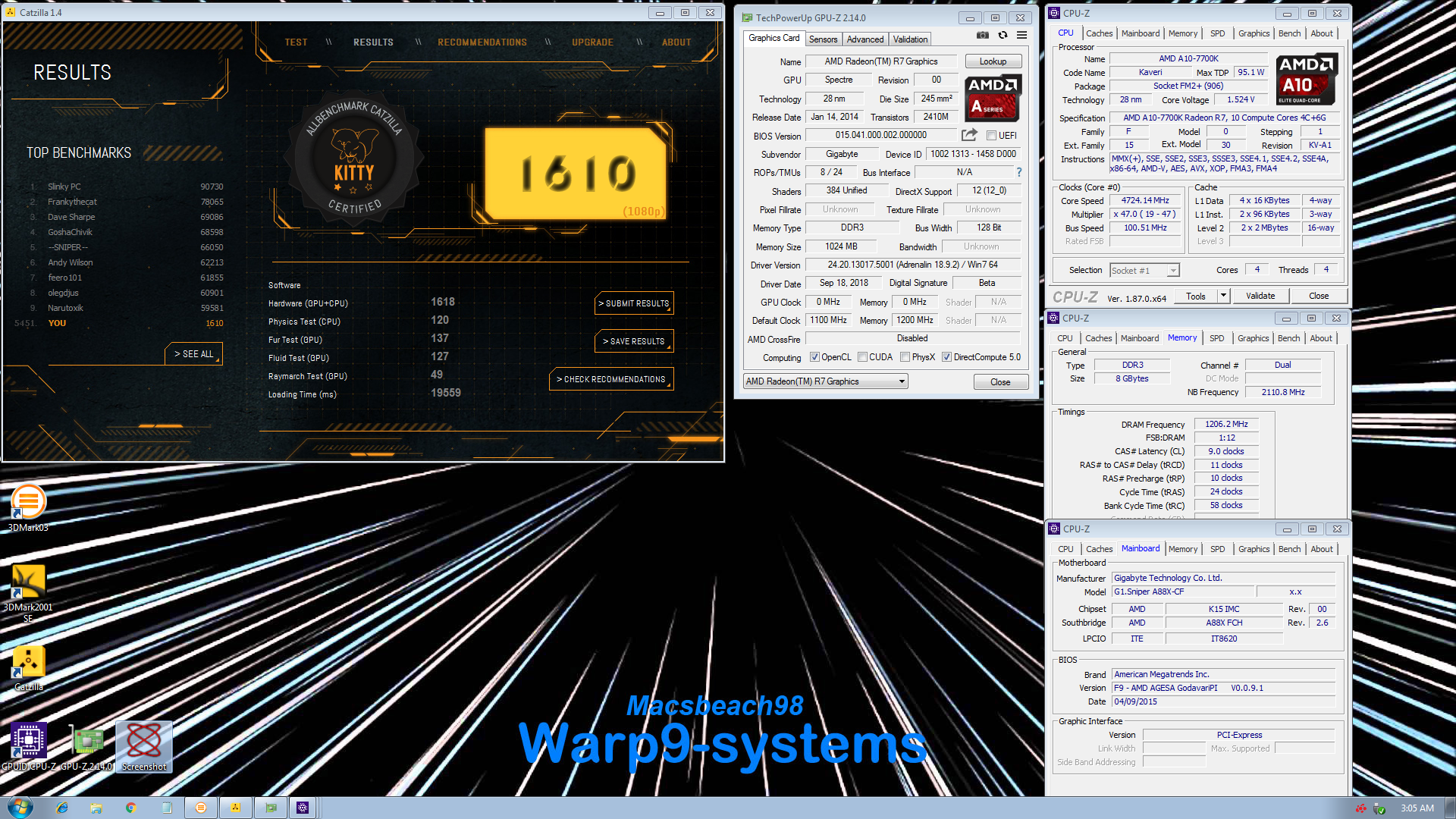Open the GPU-Z.2.14.0 desktop icon

[87, 746]
